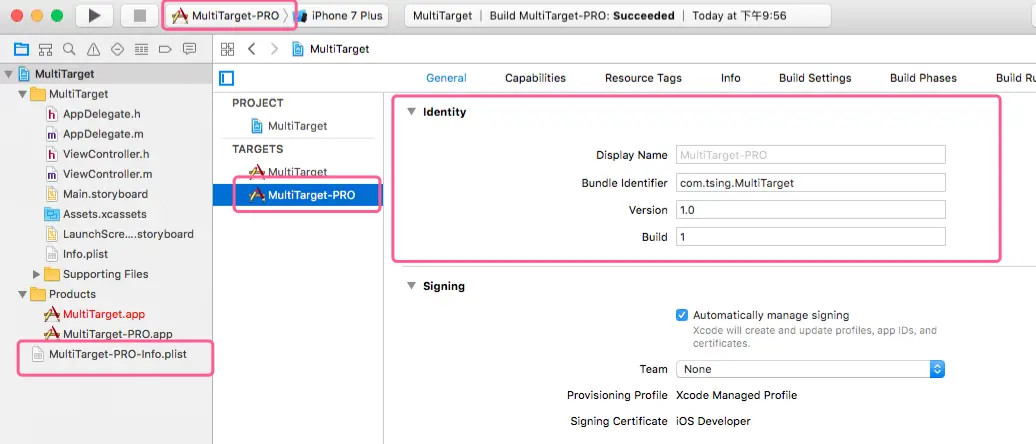Open the Breakpoint navigator
This screenshot has width=1036, height=444.
coord(165,49)
